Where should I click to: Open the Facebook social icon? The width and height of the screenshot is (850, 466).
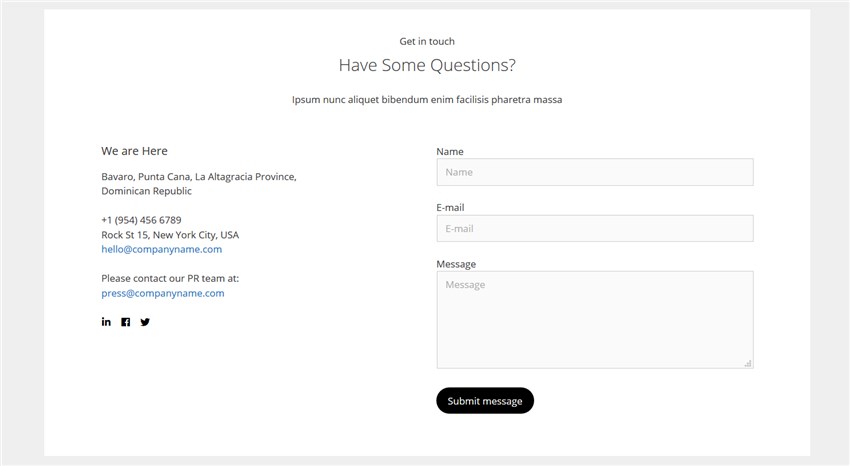126,322
